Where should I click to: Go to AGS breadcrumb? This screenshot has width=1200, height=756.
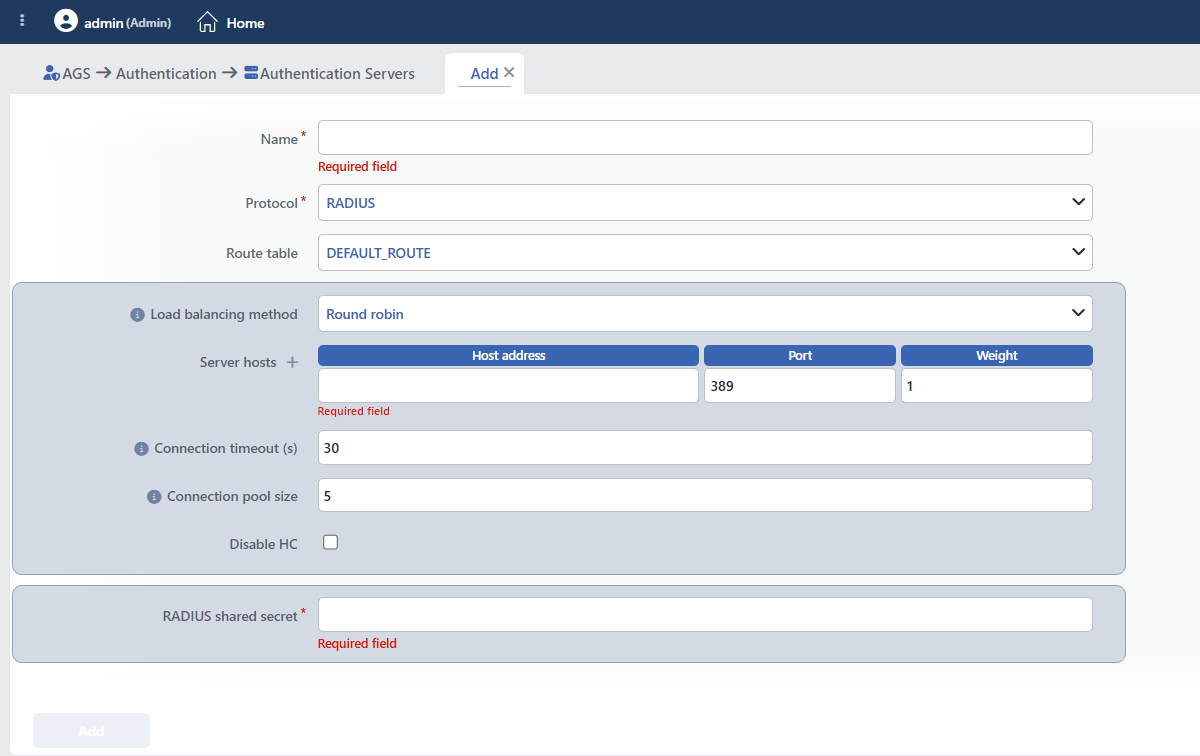tap(76, 73)
